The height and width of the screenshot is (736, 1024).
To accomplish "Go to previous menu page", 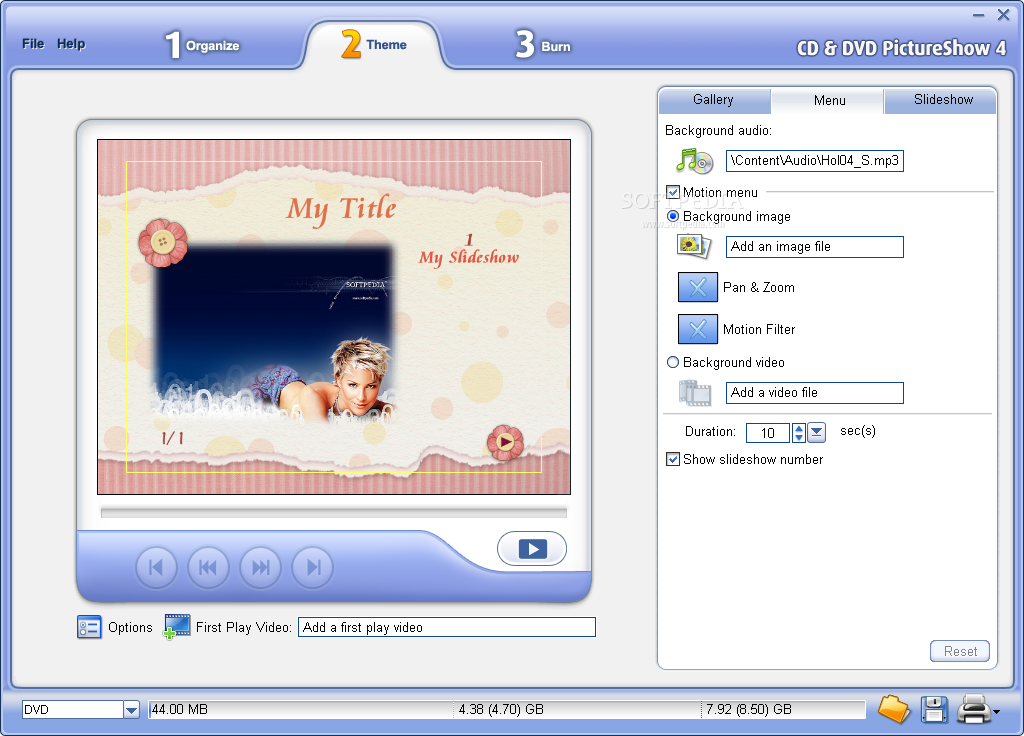I will click(208, 568).
